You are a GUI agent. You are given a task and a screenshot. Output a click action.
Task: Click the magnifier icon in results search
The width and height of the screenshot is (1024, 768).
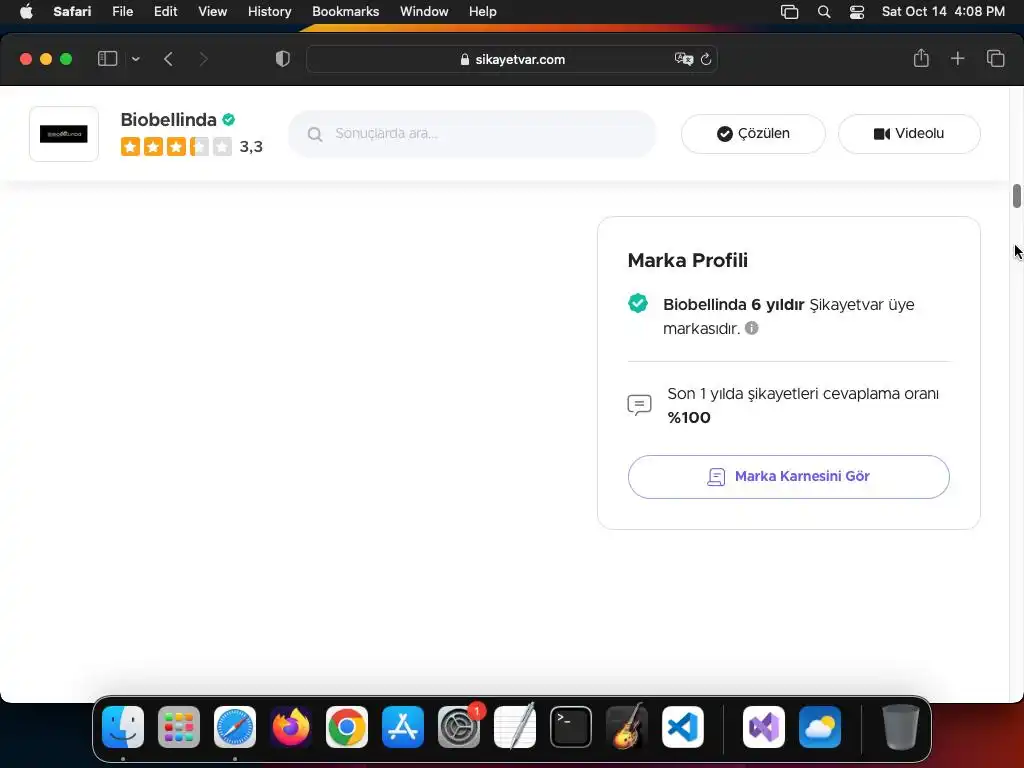[315, 135]
